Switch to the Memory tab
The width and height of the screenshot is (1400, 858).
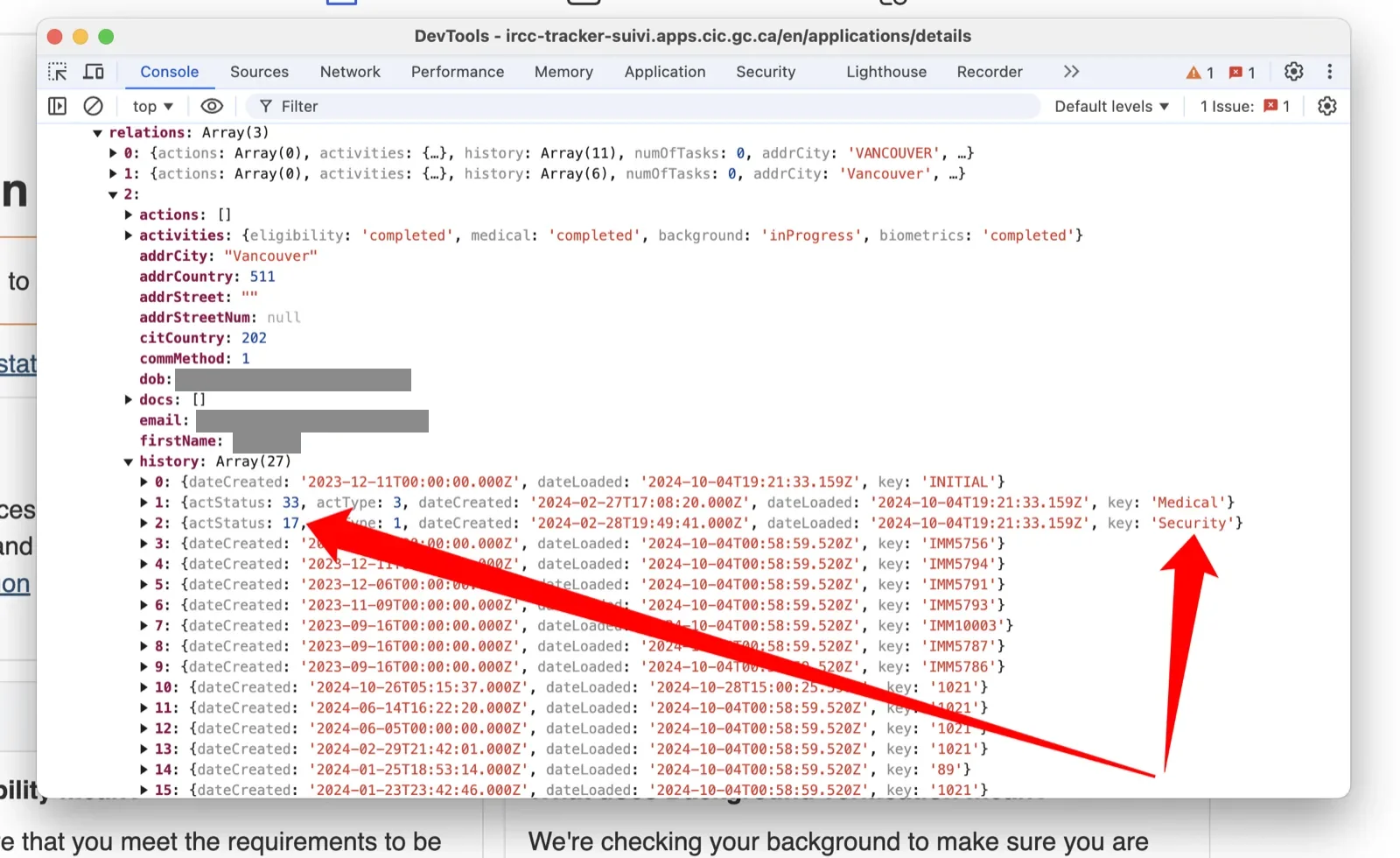coord(563,72)
